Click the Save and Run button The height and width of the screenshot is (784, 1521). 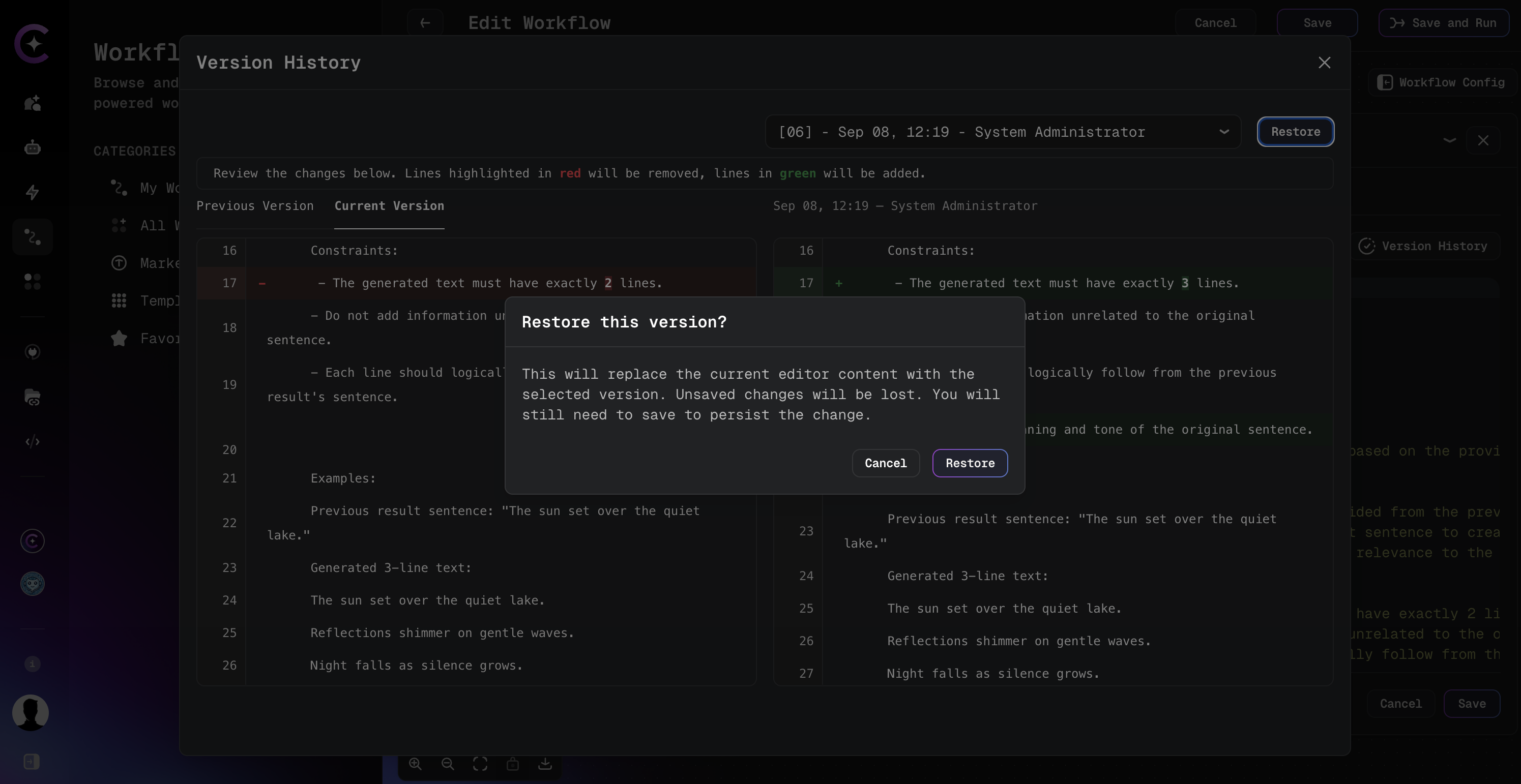click(1443, 23)
